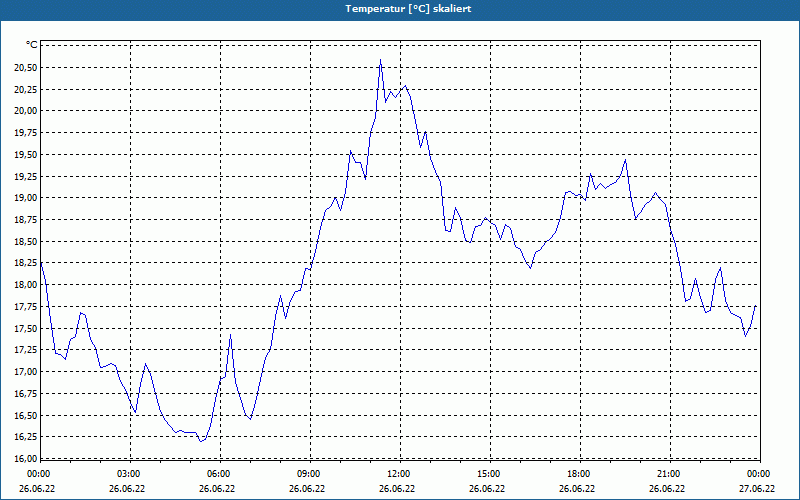This screenshot has height=500, width=800.
Task: Select the 18,50 y-axis label
Action: click(26, 241)
